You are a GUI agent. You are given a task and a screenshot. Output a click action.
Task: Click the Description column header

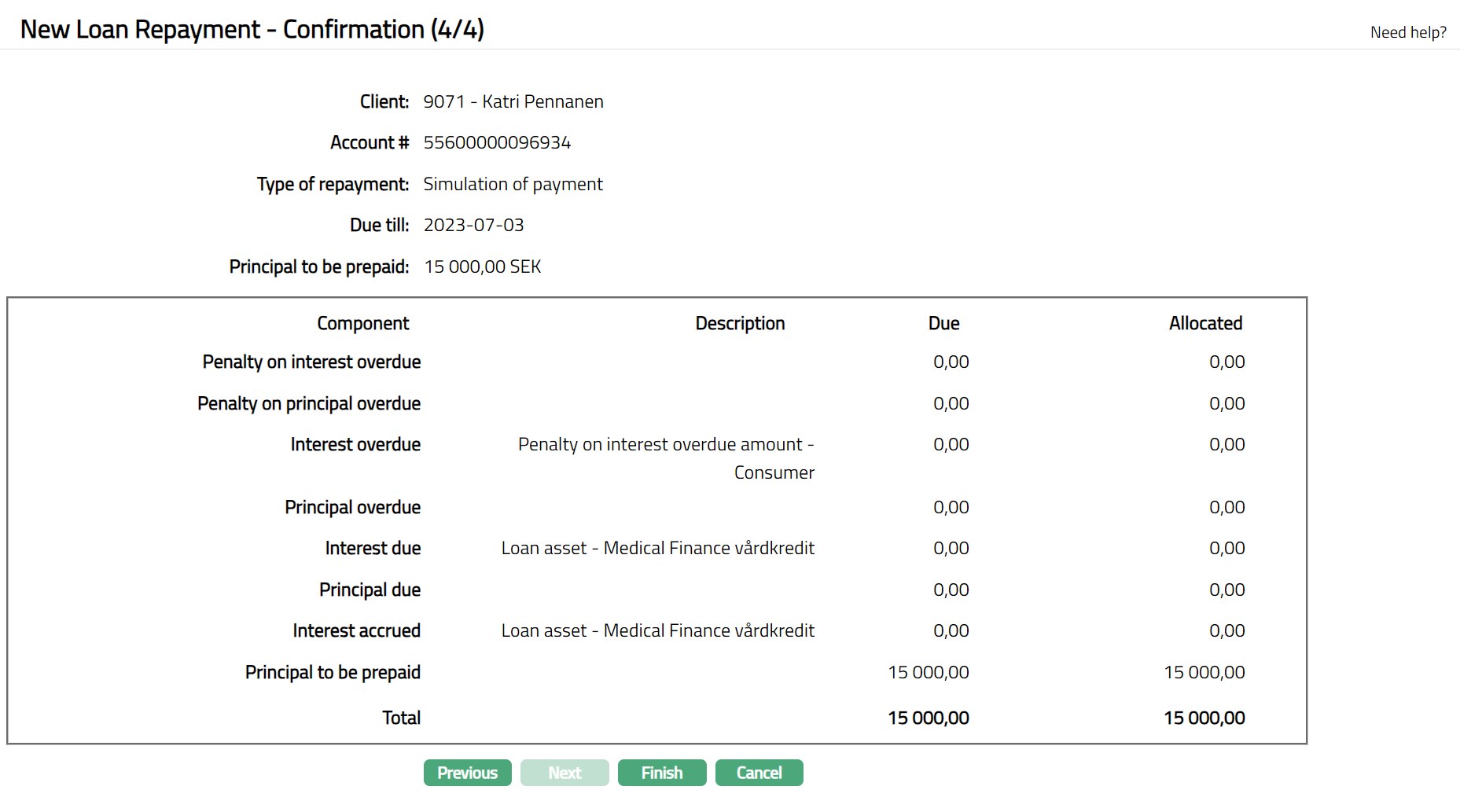739,323
